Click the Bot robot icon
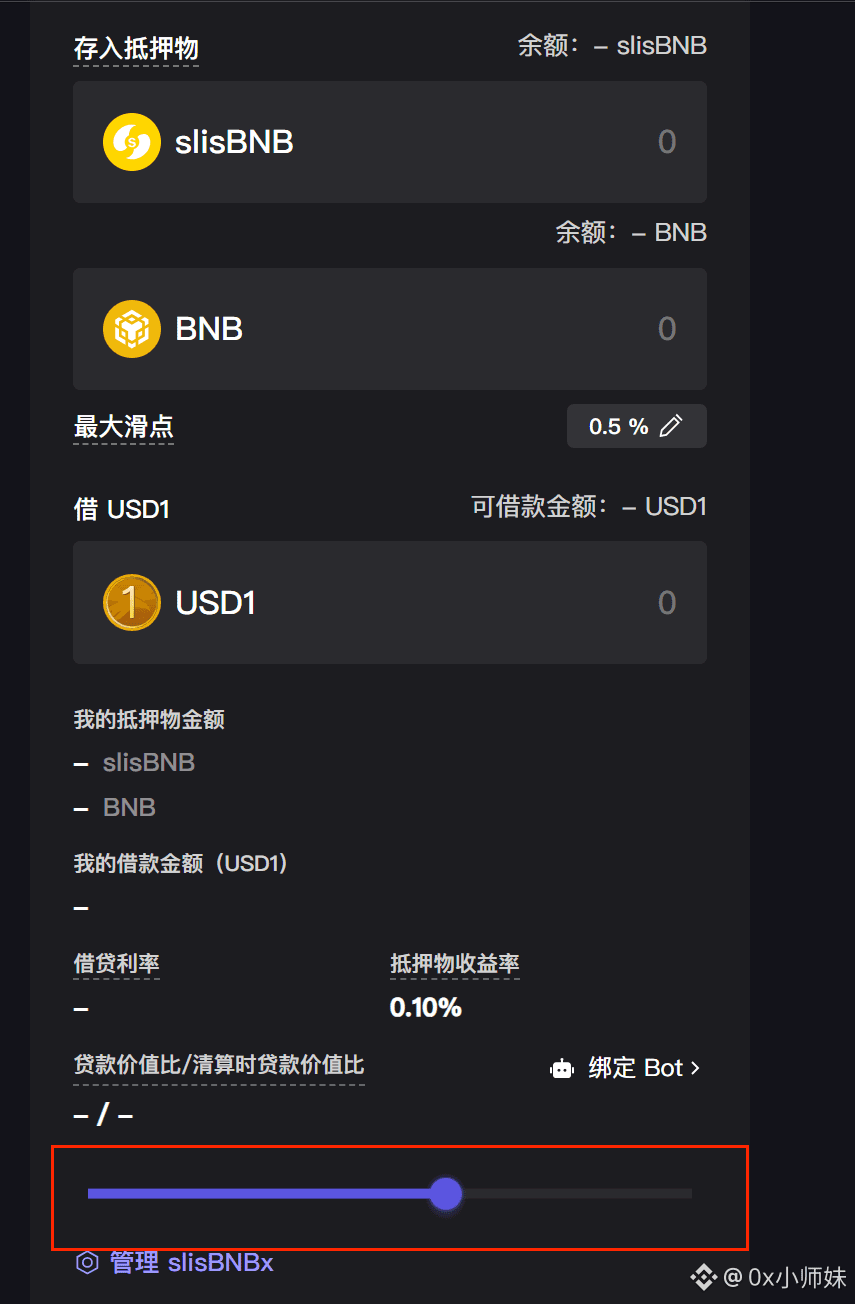Viewport: 855px width, 1304px height. pos(562,1069)
